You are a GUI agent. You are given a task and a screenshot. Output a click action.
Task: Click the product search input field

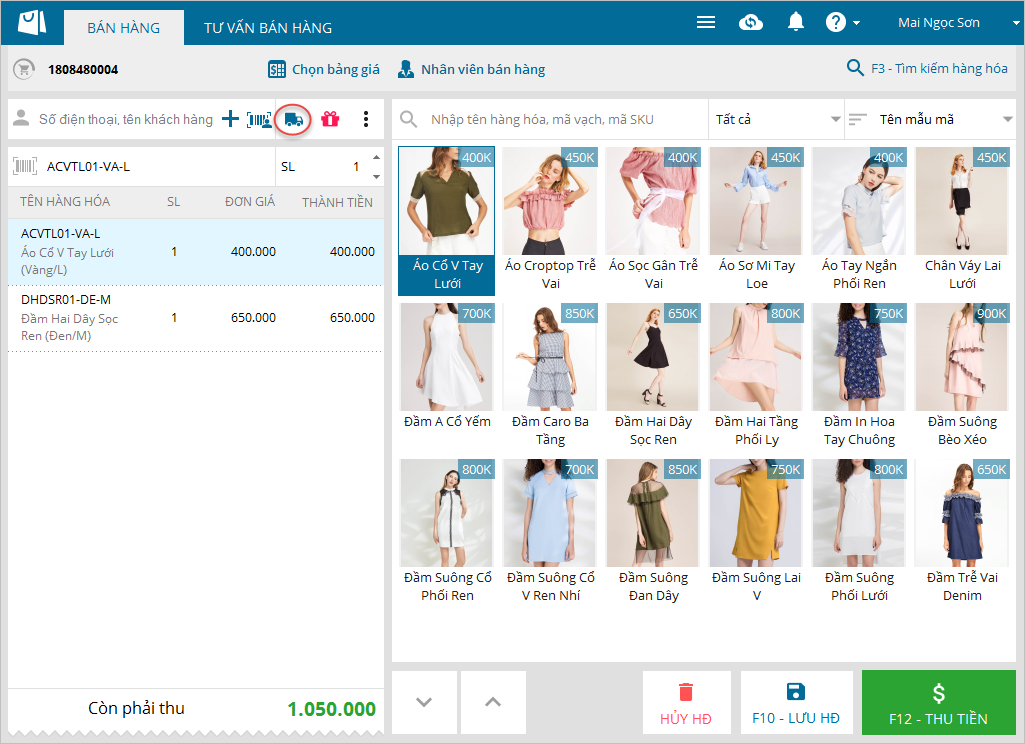[x=560, y=119]
